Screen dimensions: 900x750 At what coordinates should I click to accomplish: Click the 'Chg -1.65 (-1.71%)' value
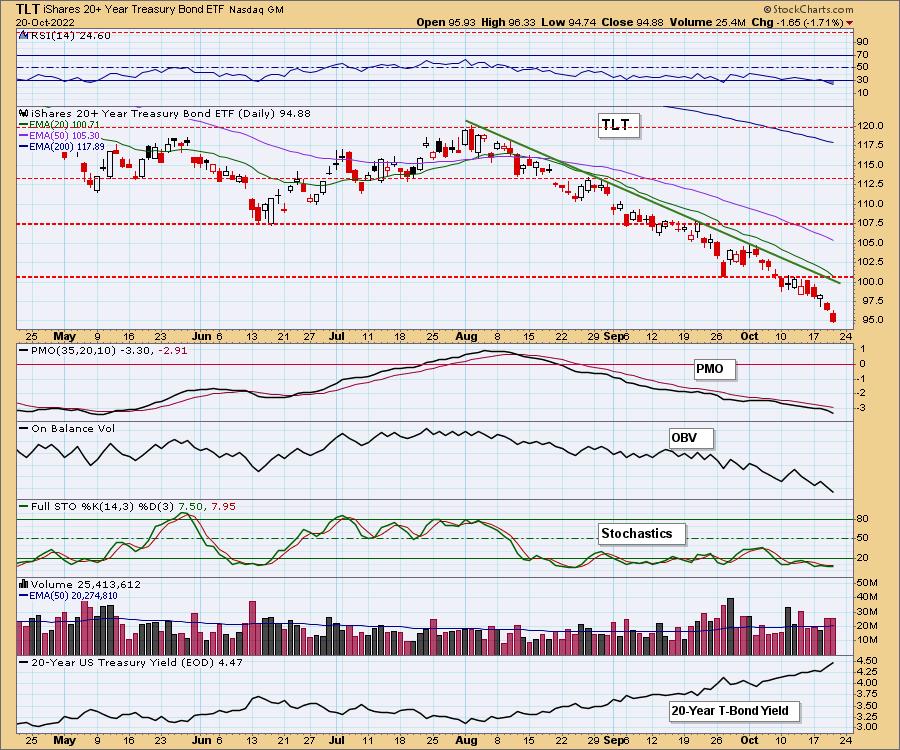coord(797,22)
